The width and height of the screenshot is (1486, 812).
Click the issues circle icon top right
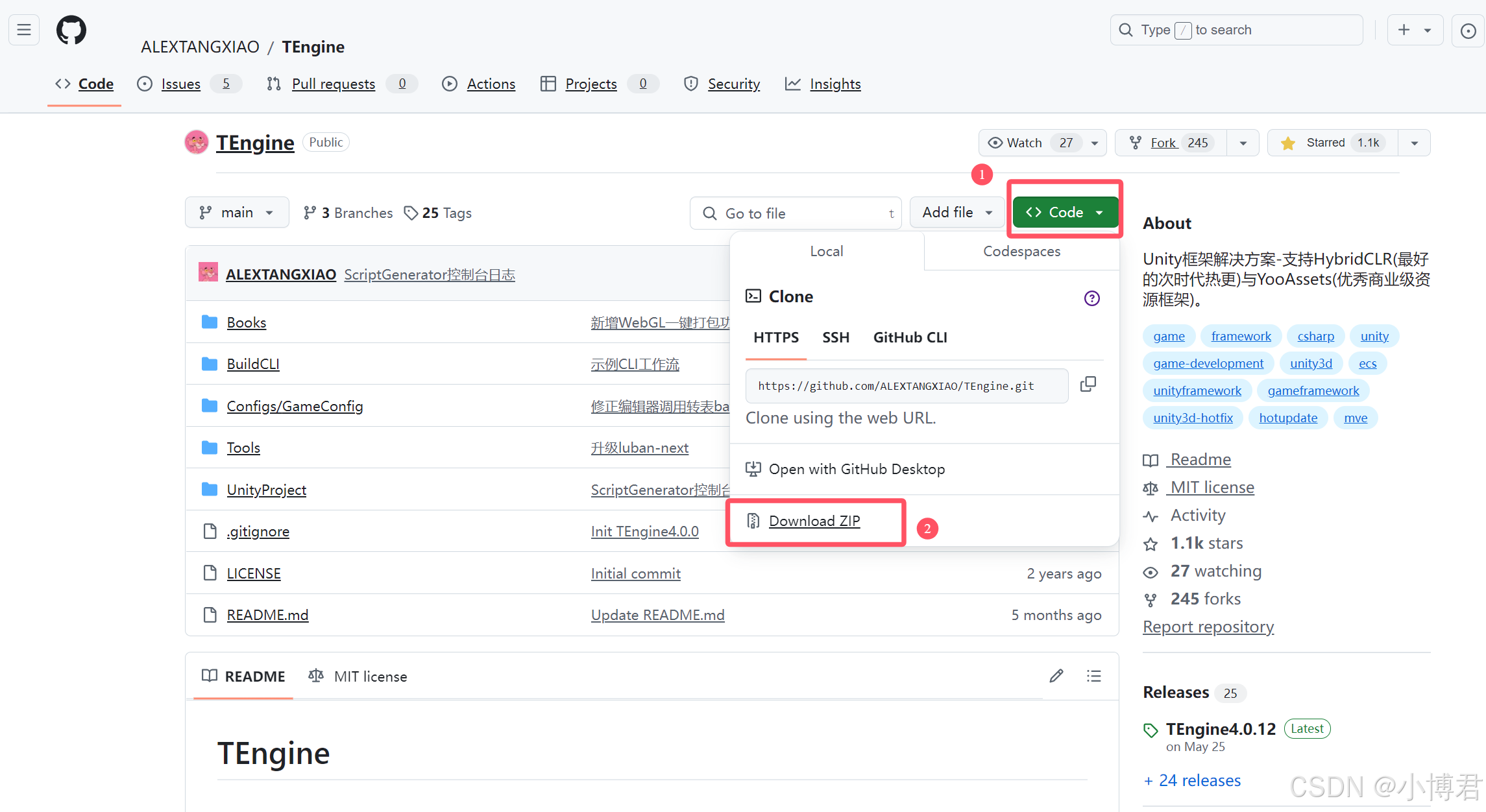1468,30
